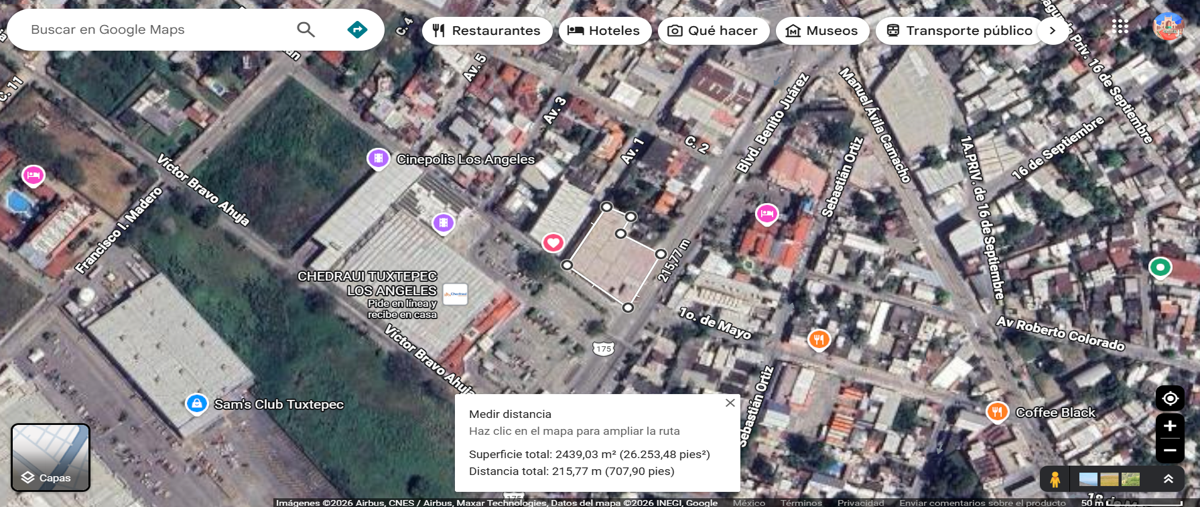Show Transporte público places

pyautogui.click(x=959, y=31)
